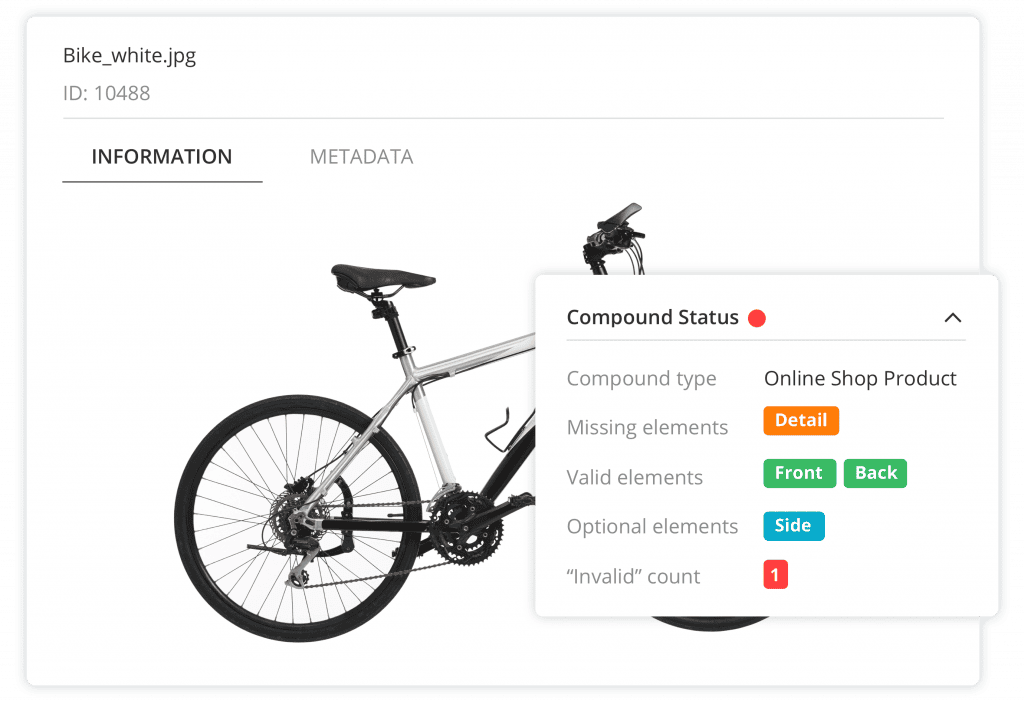Click the "Invalid" count label
1024x701 pixels.
point(633,577)
